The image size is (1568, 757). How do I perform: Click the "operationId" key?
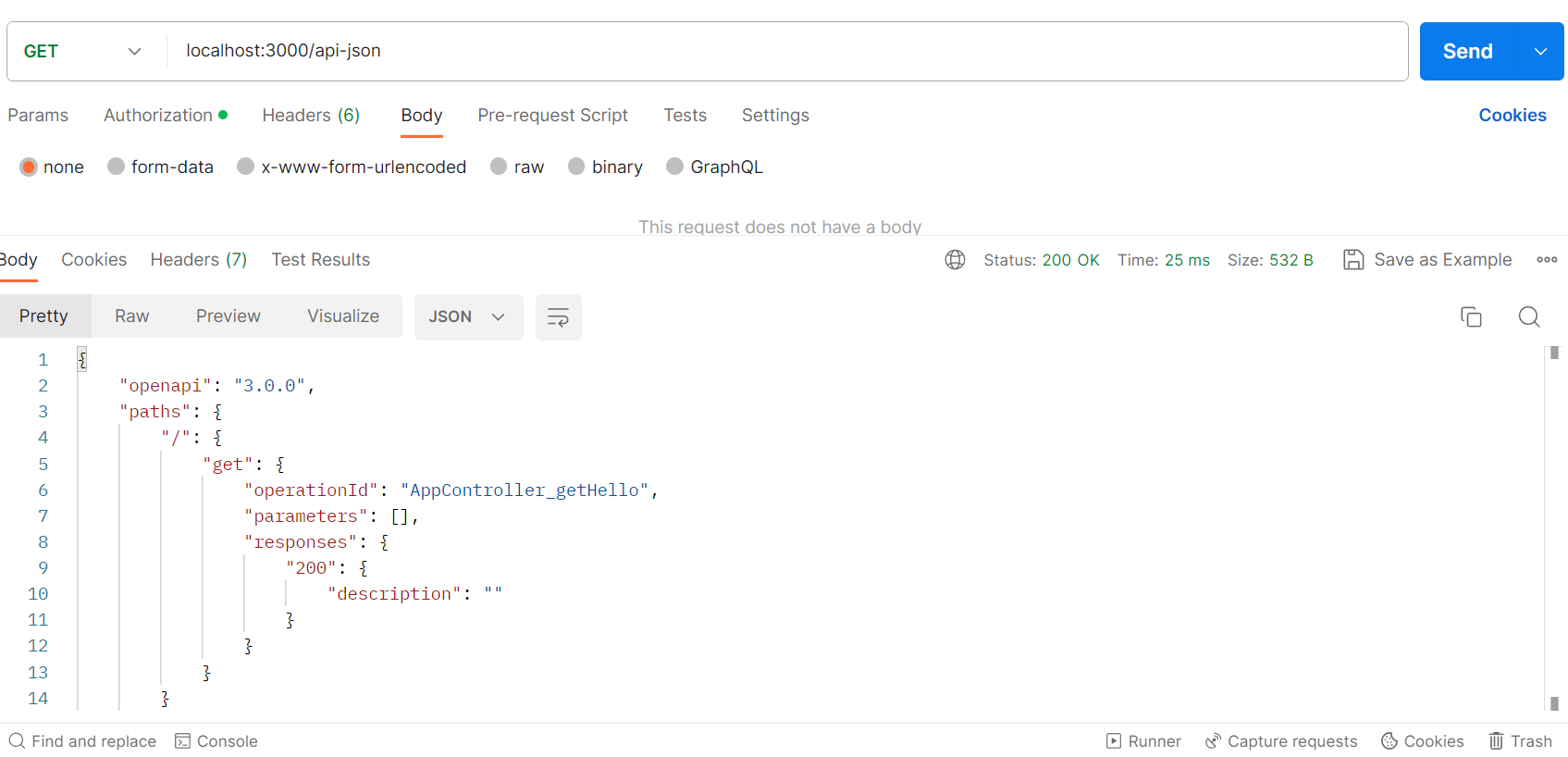[311, 490]
